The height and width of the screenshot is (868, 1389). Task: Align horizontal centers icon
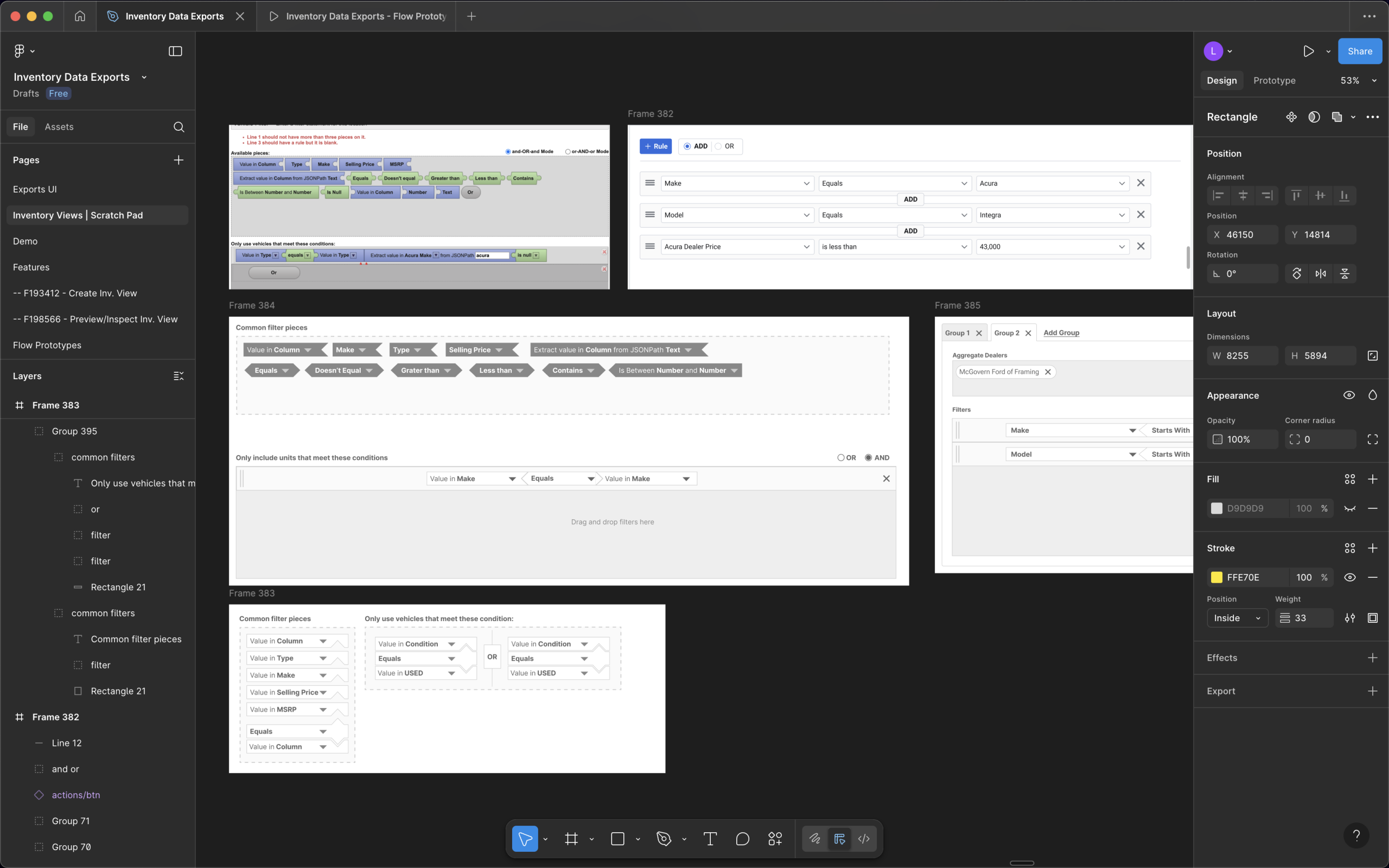point(1243,196)
